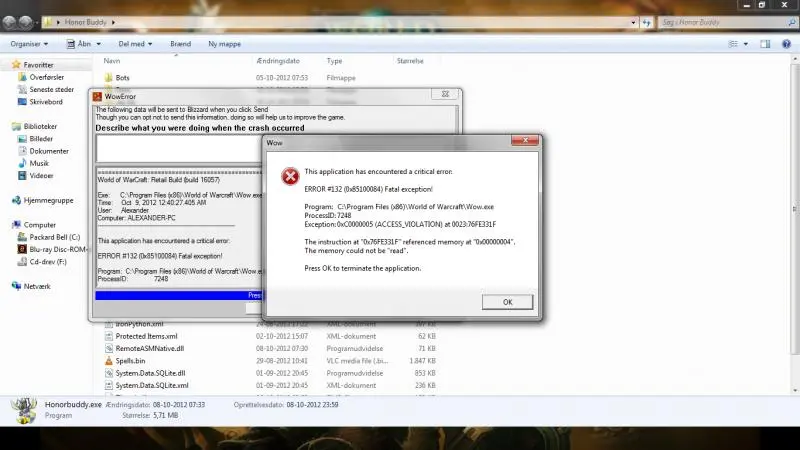Sort by the Ændringsdato column header
Image resolution: width=800 pixels, height=450 pixels.
pos(278,61)
